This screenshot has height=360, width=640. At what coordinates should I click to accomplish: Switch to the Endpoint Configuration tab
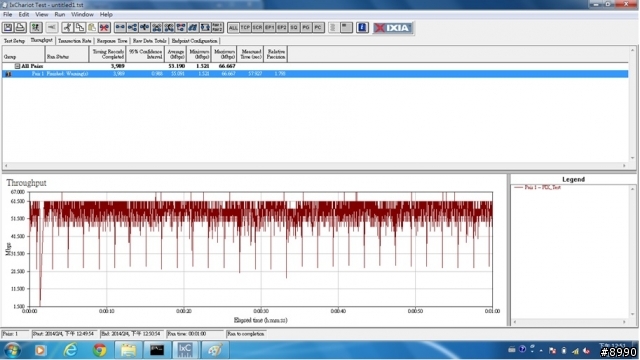(194, 41)
